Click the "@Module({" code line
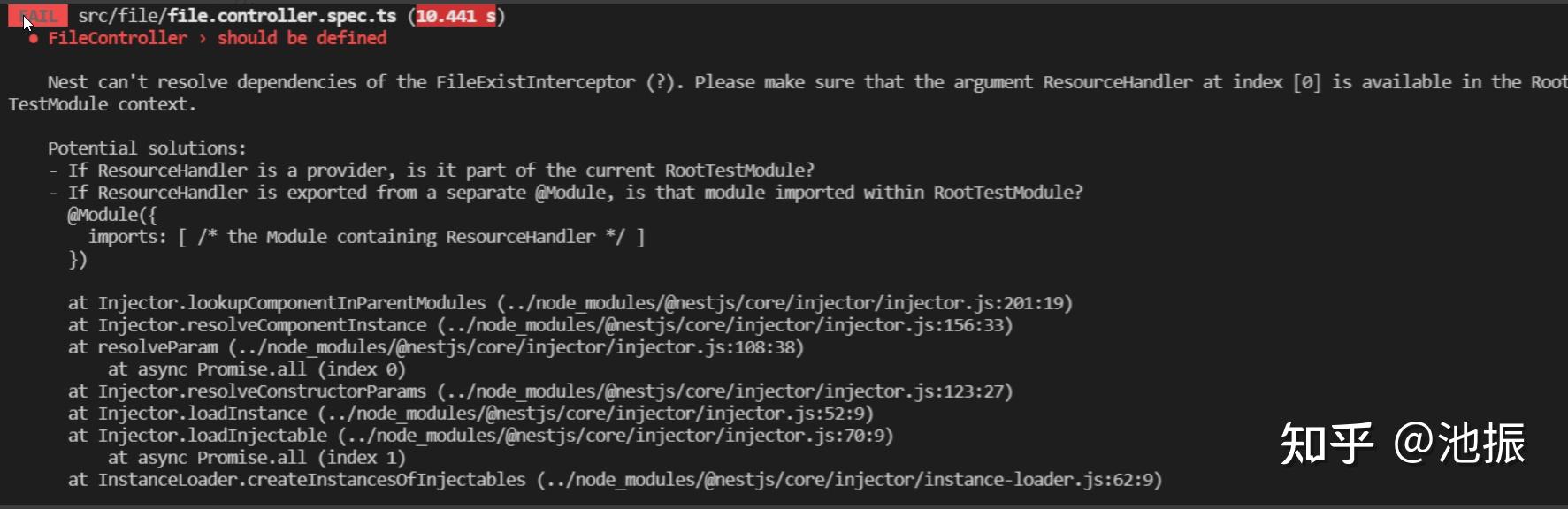The width and height of the screenshot is (1568, 509). point(112,215)
